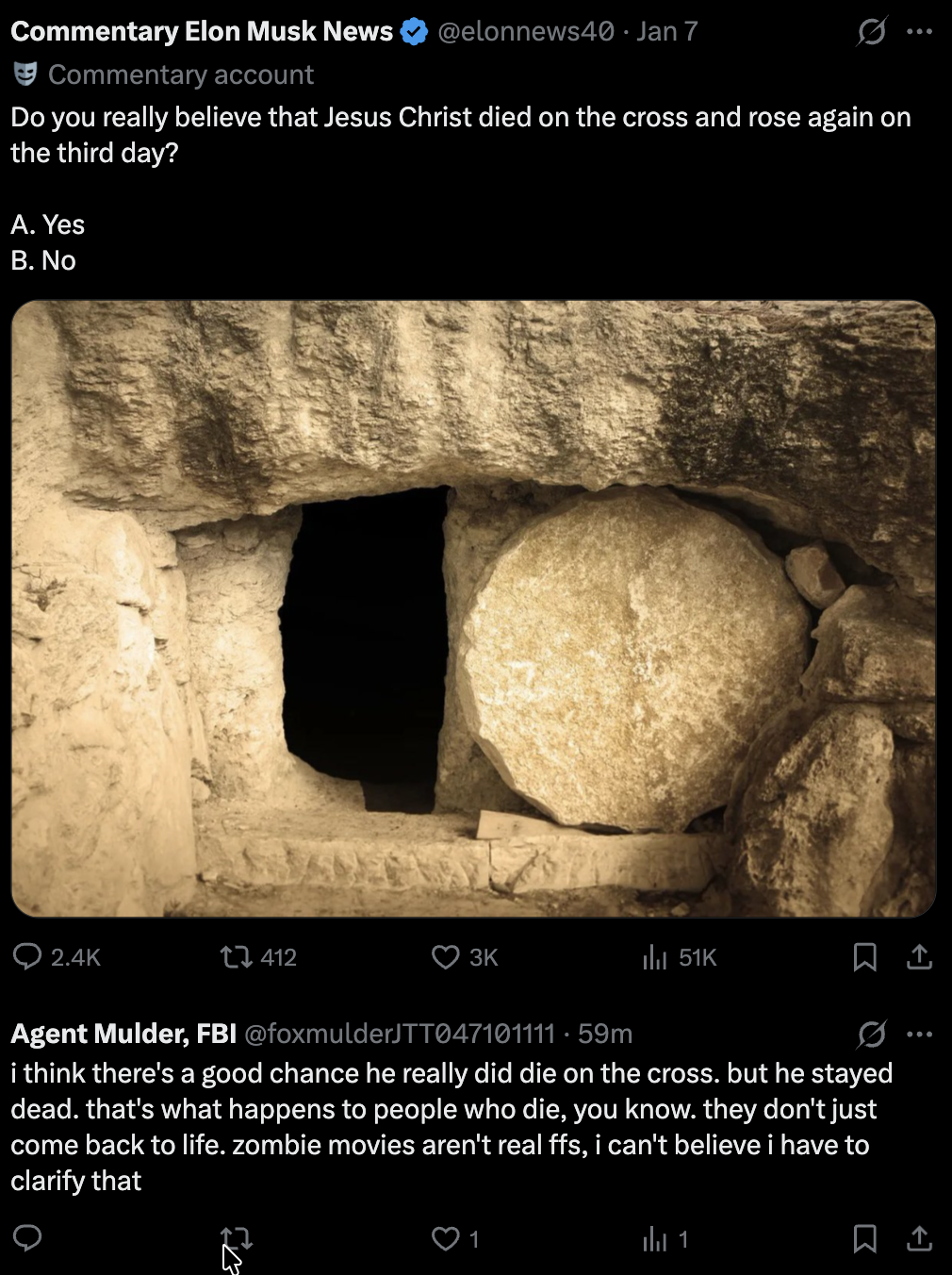Bookmark the Commentary Elon Musk News post
Viewport: 952px width, 1275px height.
[x=864, y=957]
